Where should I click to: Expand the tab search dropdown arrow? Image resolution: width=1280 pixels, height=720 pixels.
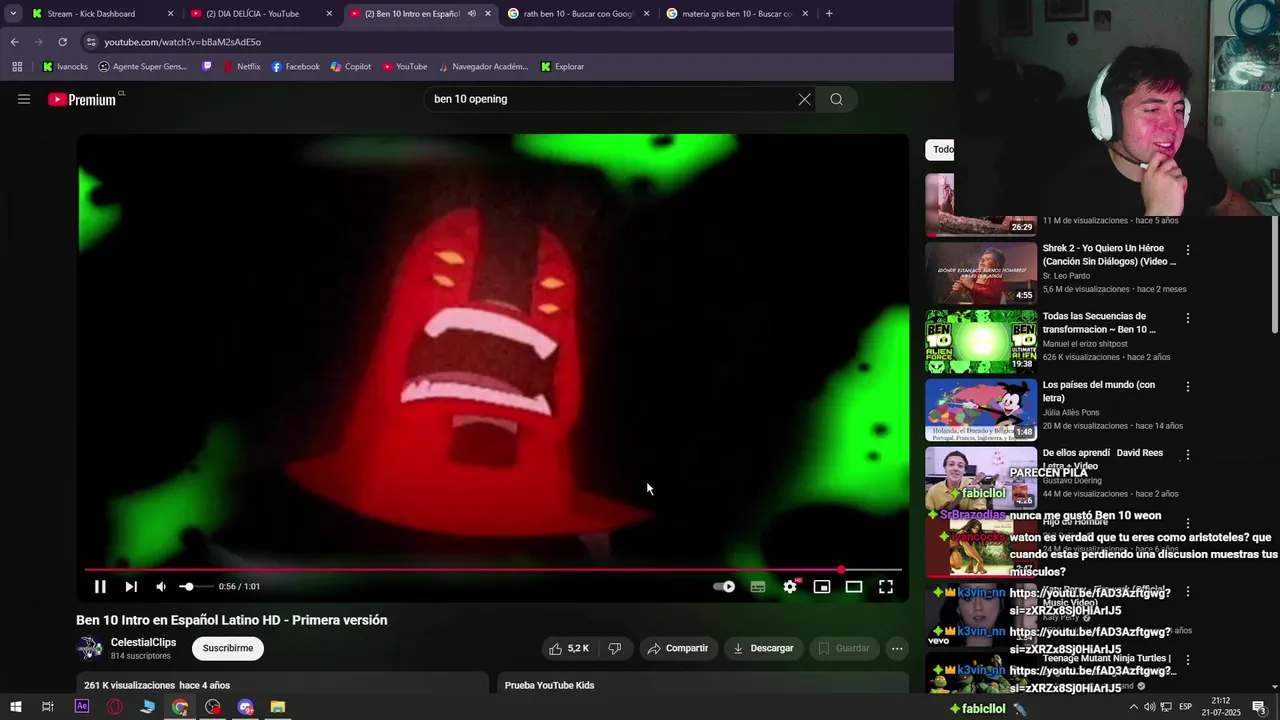13,14
